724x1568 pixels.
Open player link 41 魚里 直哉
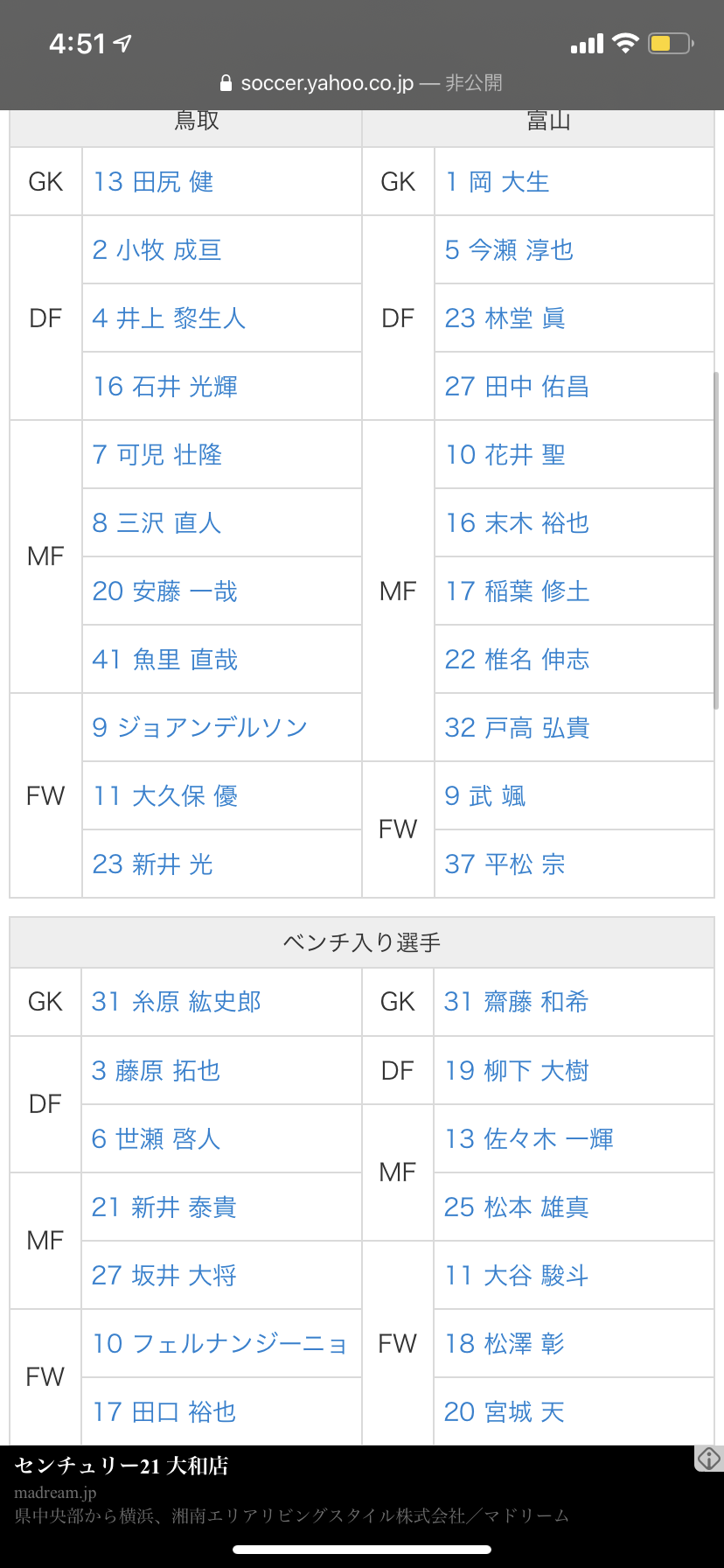pos(165,660)
